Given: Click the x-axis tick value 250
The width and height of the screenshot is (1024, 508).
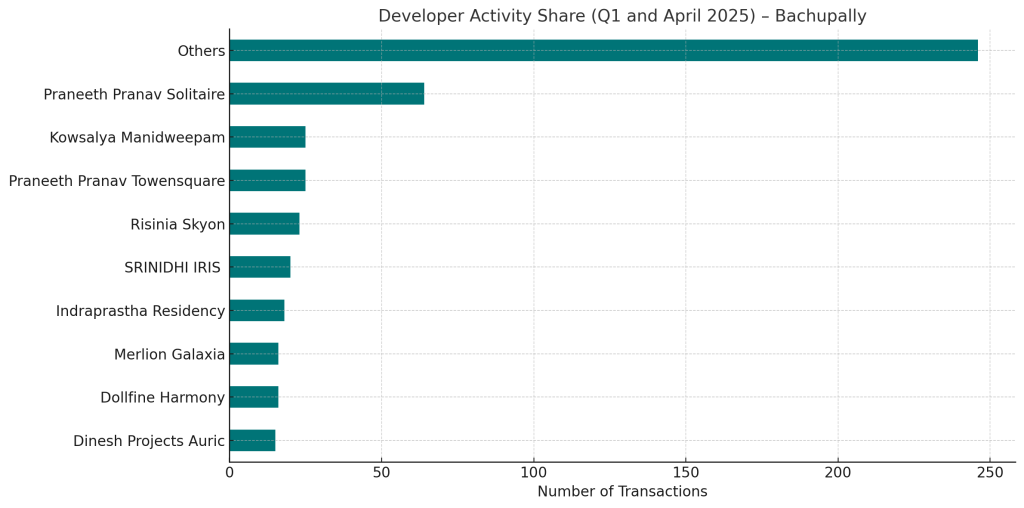Looking at the screenshot, I should pos(990,471).
